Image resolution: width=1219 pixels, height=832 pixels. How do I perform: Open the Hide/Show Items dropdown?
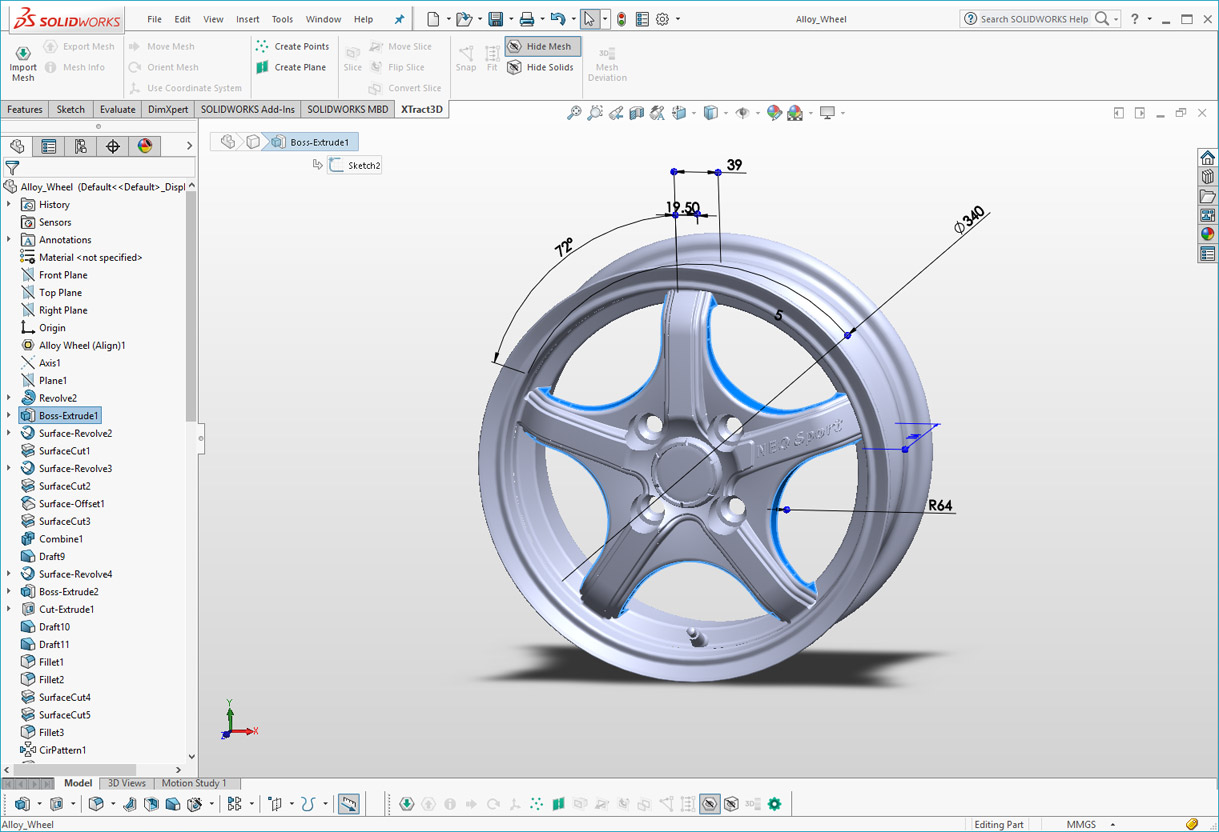757,112
